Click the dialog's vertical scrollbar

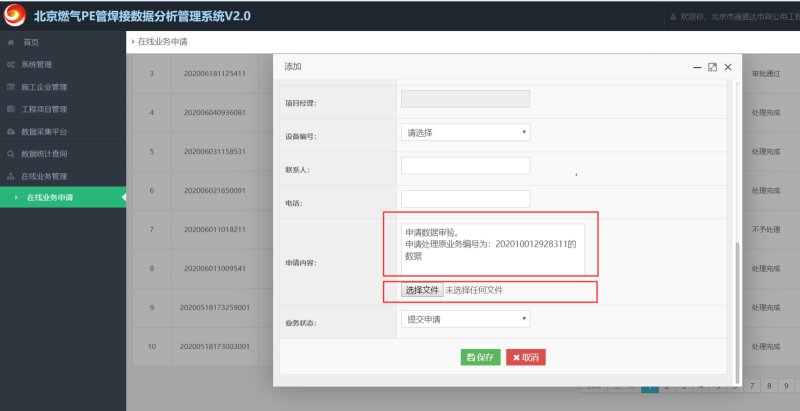[738, 300]
